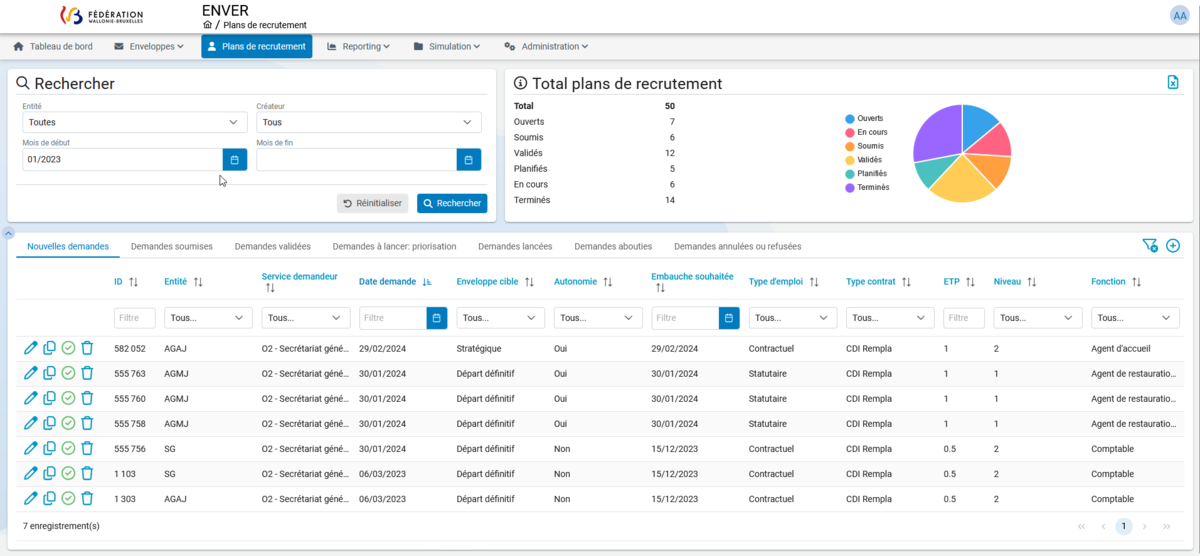Open Tableau de bord menu item
1200x556 pixels.
point(53,46)
